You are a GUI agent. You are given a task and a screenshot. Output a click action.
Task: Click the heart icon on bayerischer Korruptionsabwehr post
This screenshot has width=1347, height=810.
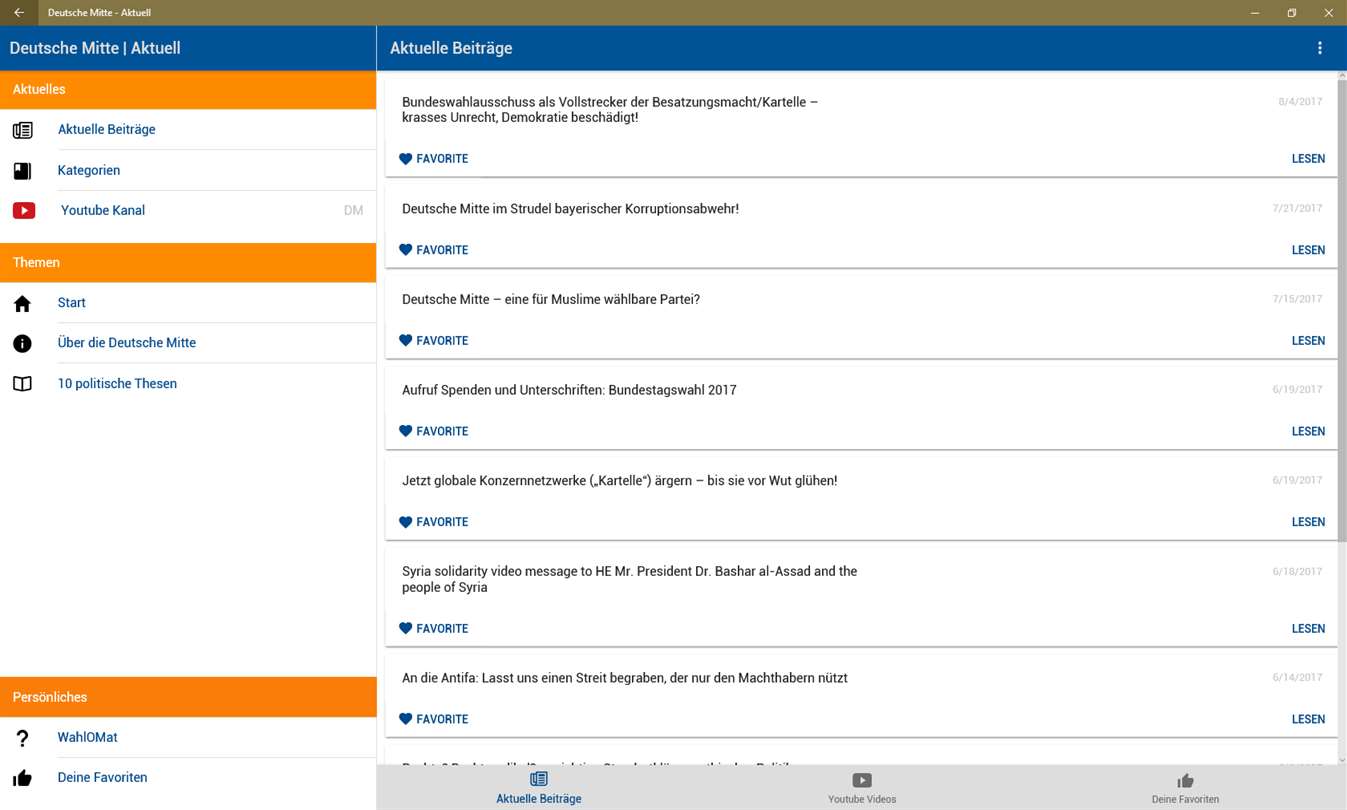tap(405, 250)
